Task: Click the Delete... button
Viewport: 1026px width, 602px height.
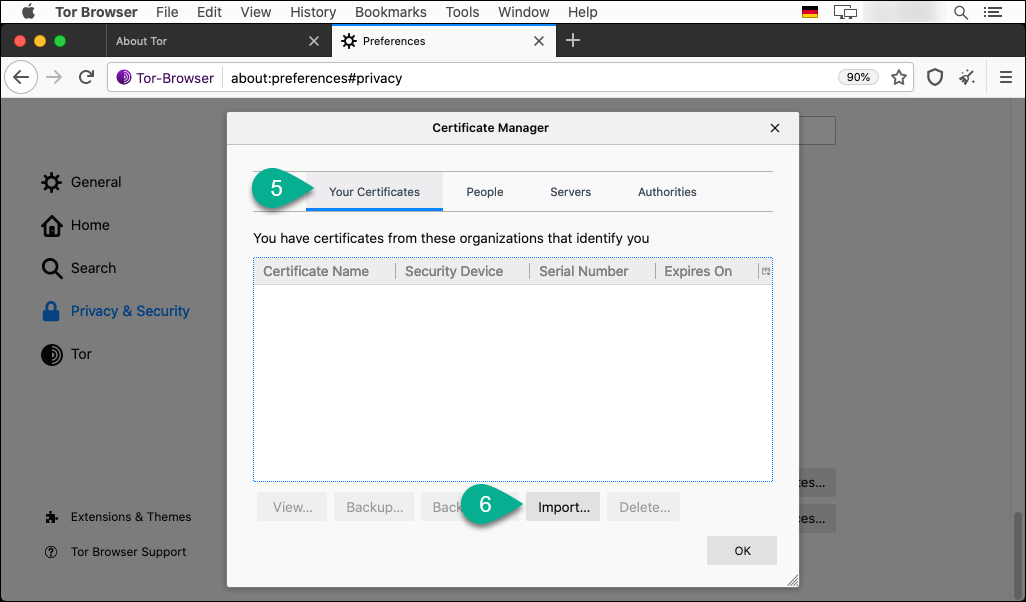Action: (x=644, y=507)
